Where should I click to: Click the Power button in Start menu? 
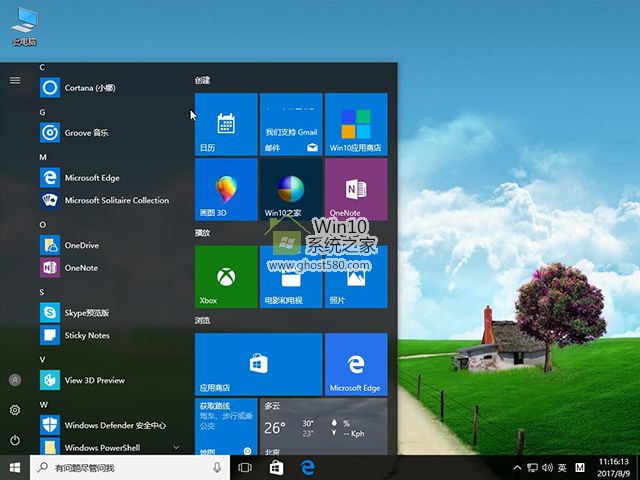click(x=15, y=440)
